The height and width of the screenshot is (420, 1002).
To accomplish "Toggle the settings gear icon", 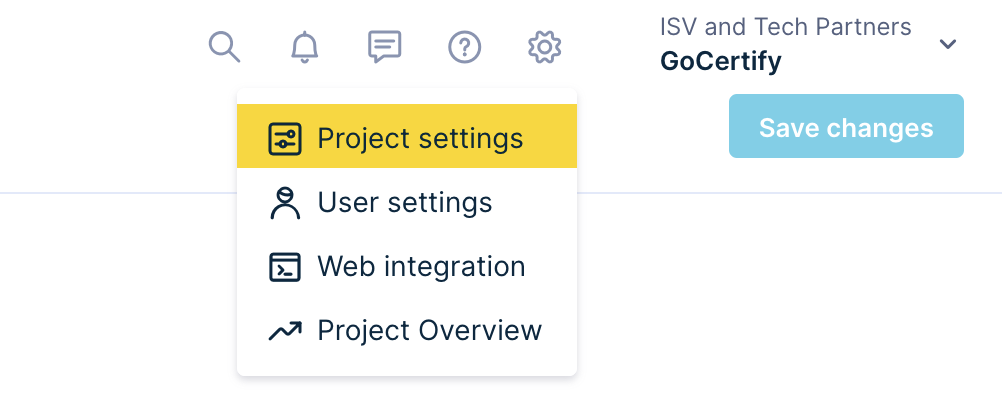I will coord(544,47).
